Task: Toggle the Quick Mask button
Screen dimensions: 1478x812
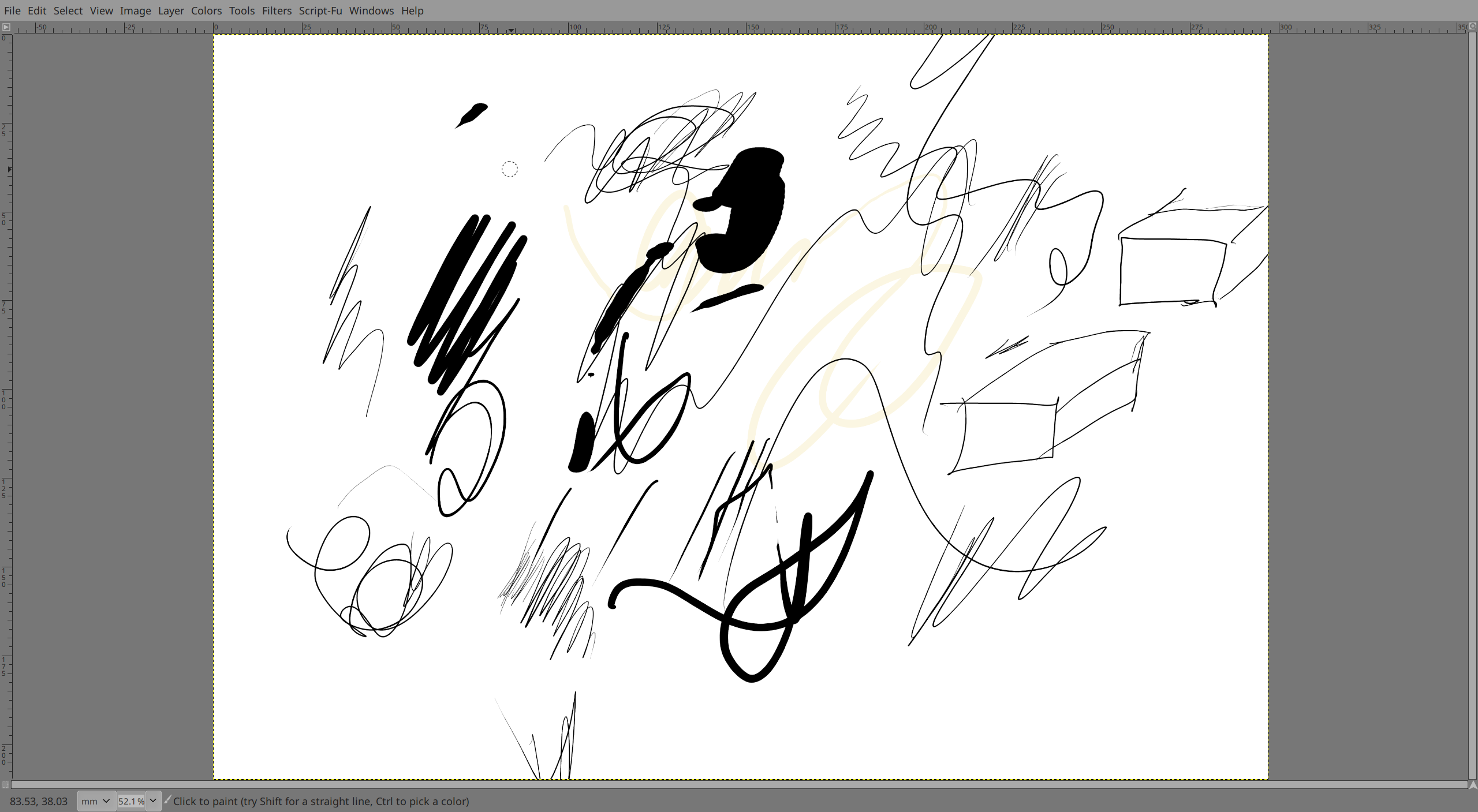Action: [5, 785]
